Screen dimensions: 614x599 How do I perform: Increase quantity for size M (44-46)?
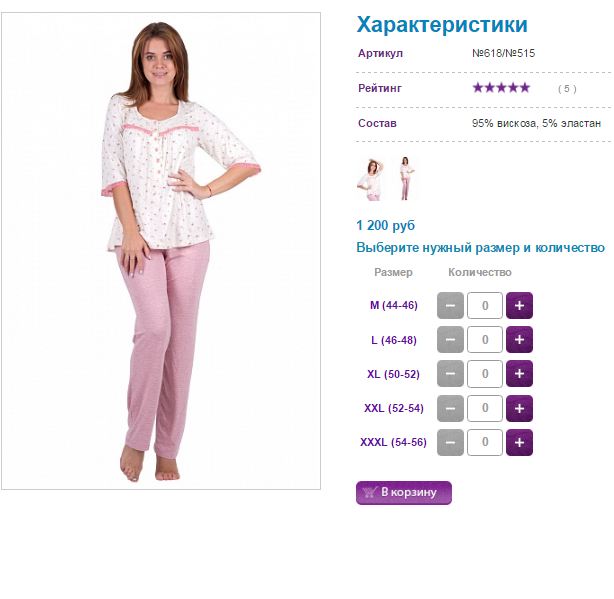[x=519, y=305]
